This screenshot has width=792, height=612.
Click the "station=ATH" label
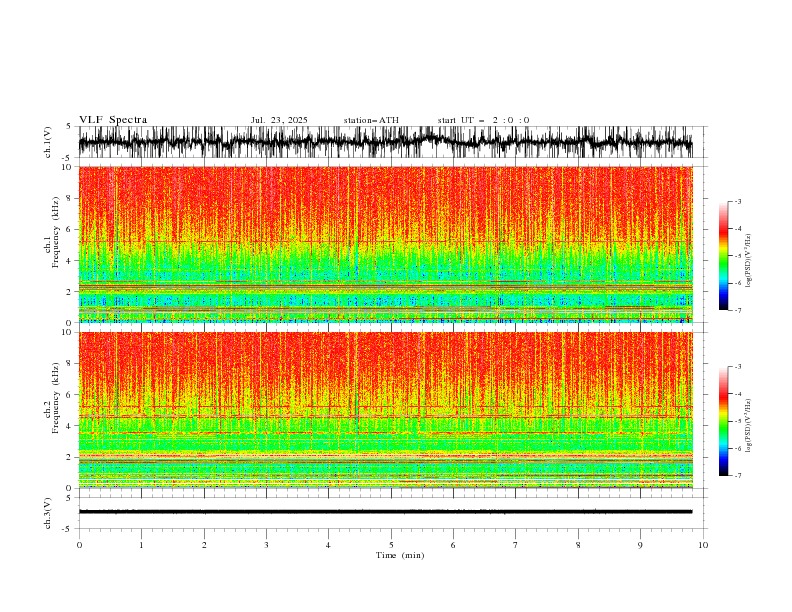(371, 120)
